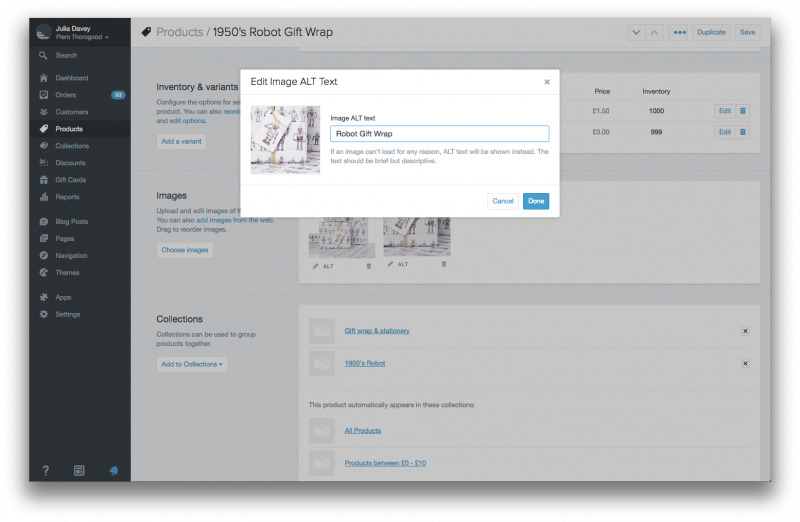Click the Customers people icon
The width and height of the screenshot is (800, 522).
coord(44,112)
